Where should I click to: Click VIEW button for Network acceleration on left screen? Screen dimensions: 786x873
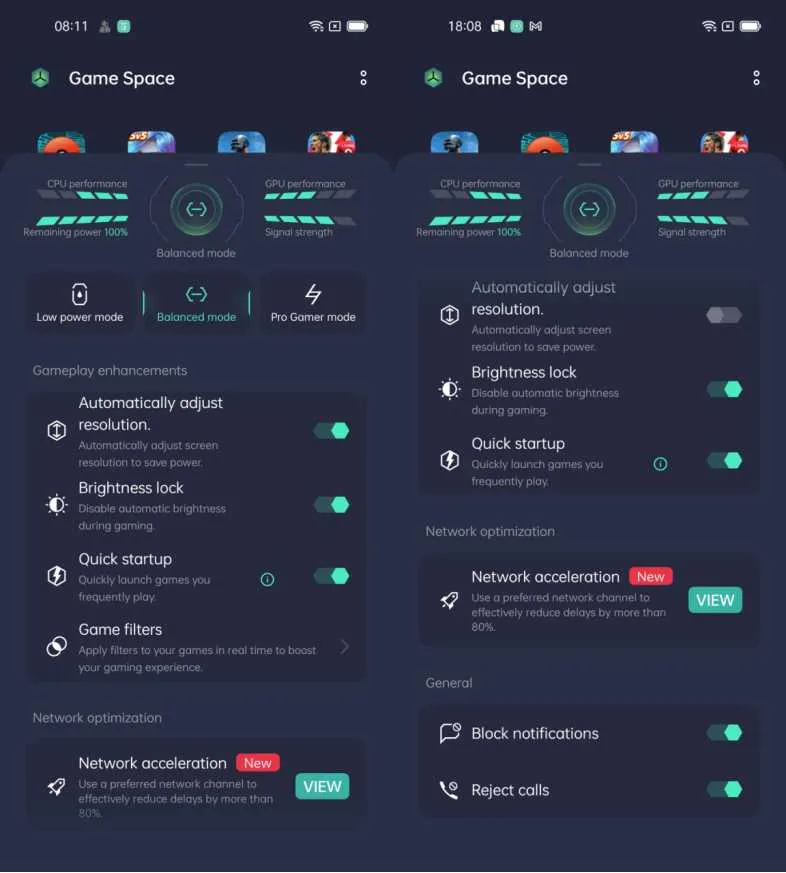pyautogui.click(x=322, y=786)
